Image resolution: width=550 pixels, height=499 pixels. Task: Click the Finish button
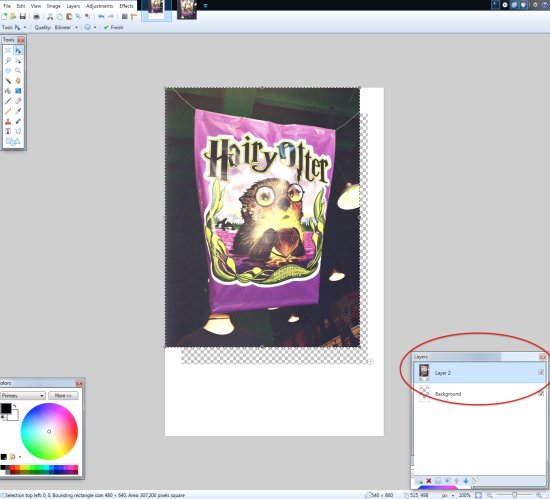(x=113, y=27)
